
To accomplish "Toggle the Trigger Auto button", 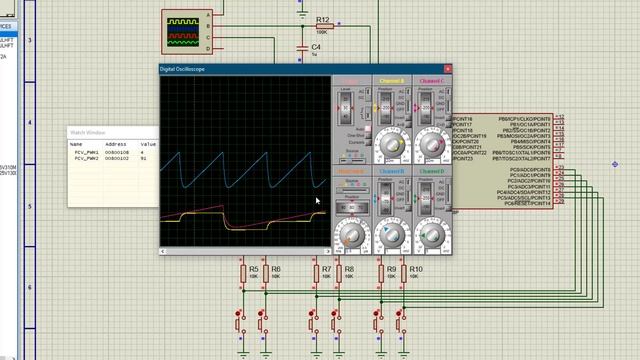I will click(368, 129).
